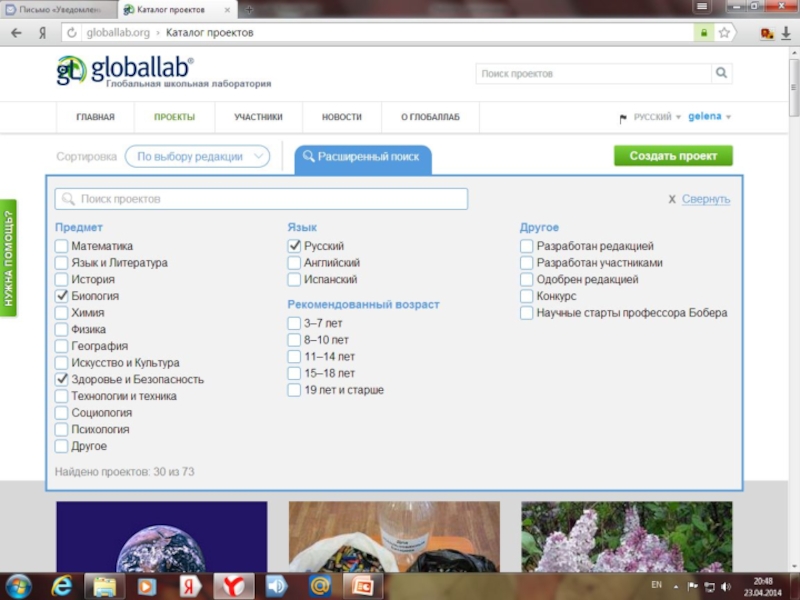Reload the page with the refresh icon
800x600 pixels.
point(72,33)
